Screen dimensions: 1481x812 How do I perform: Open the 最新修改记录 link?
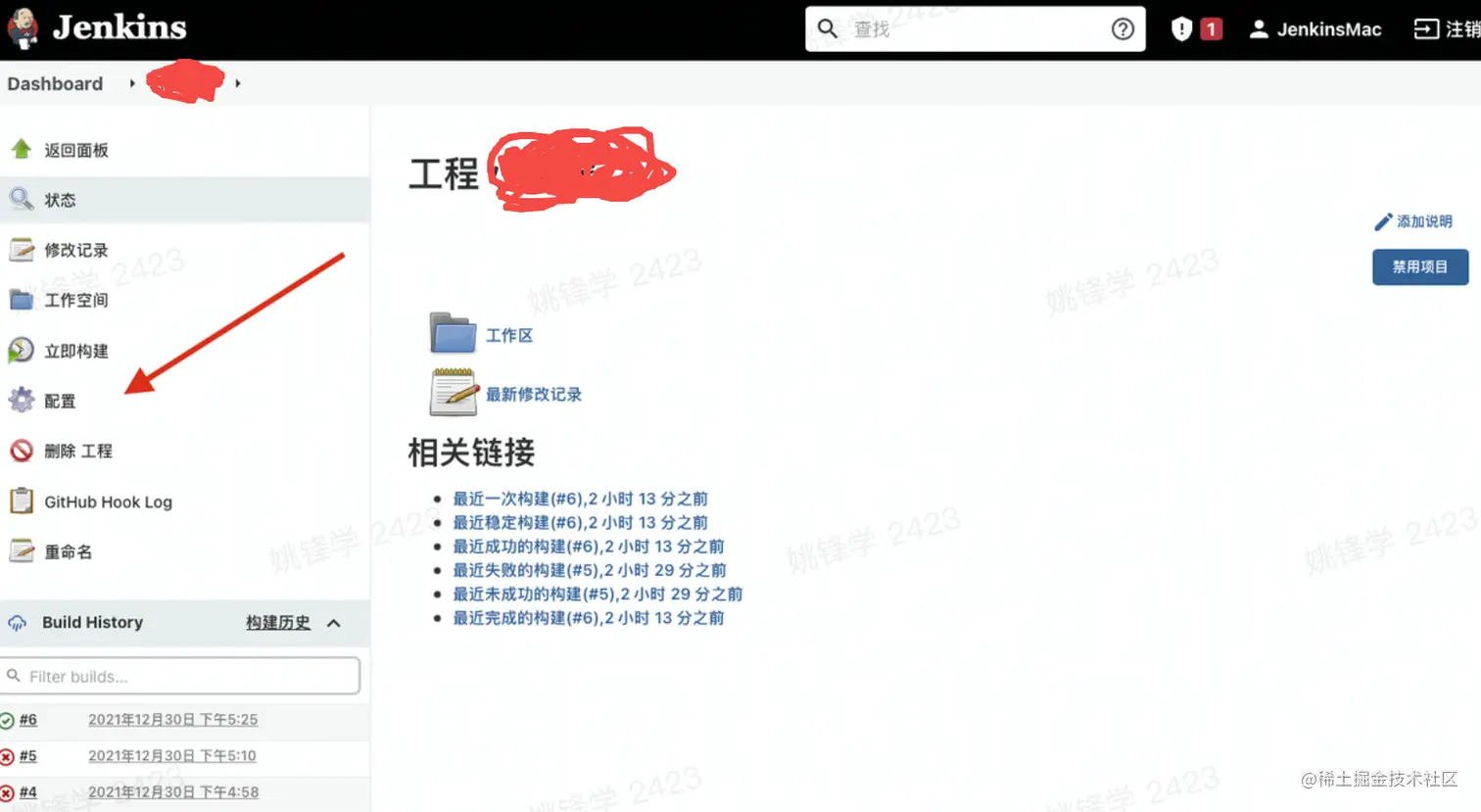[534, 395]
